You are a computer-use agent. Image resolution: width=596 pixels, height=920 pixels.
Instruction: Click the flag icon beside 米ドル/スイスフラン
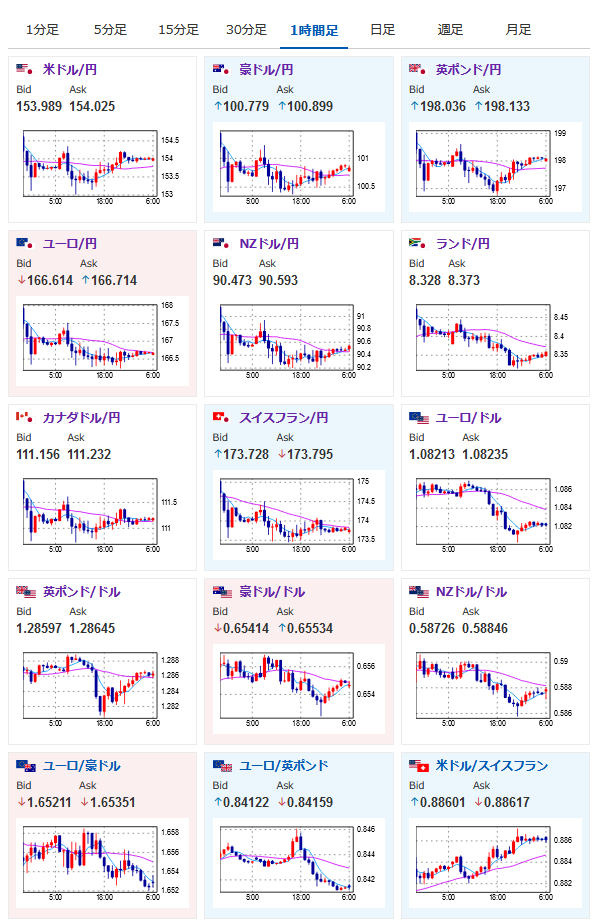(x=419, y=766)
